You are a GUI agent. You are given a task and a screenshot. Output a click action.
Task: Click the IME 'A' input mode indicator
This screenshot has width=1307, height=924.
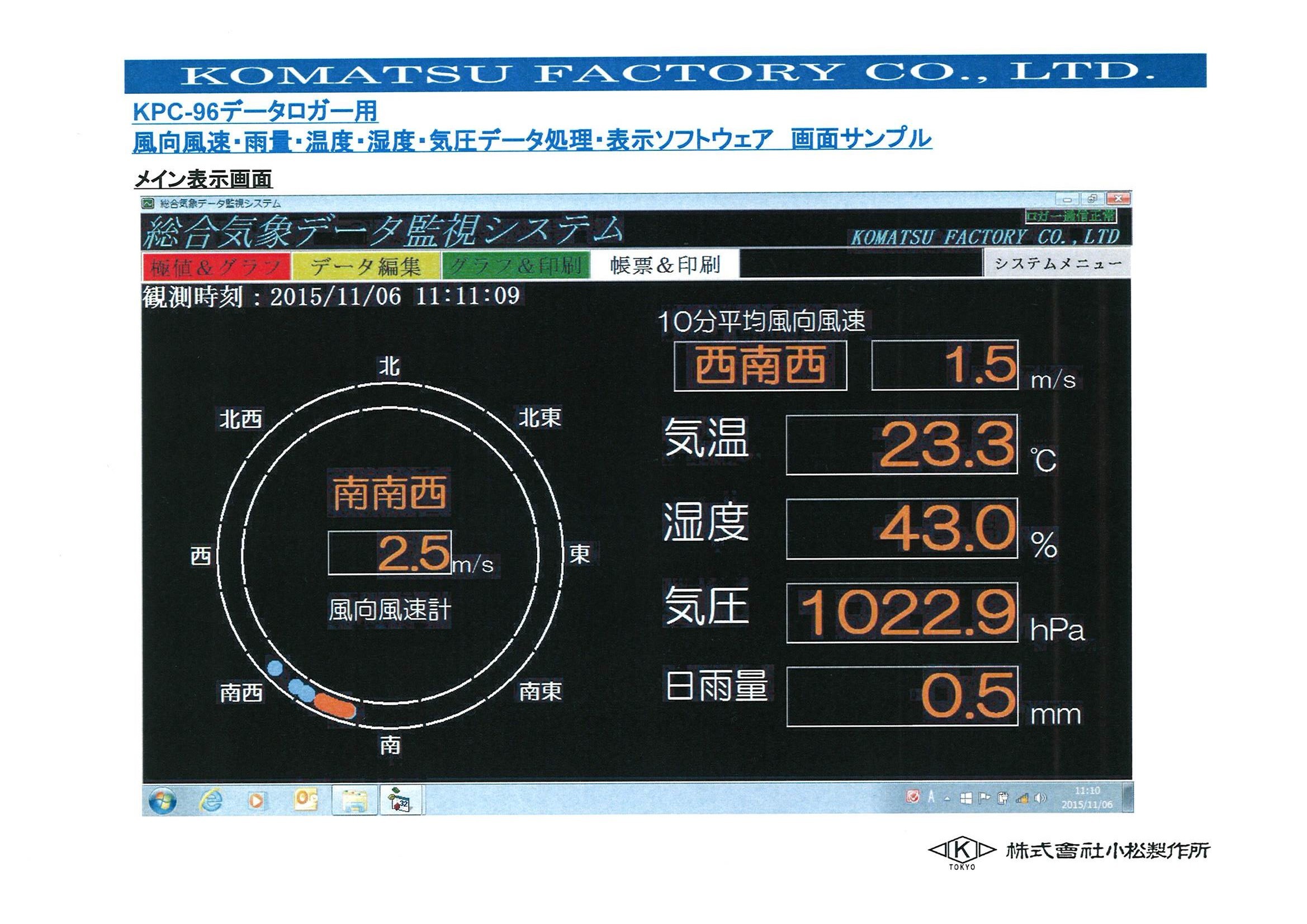931,797
